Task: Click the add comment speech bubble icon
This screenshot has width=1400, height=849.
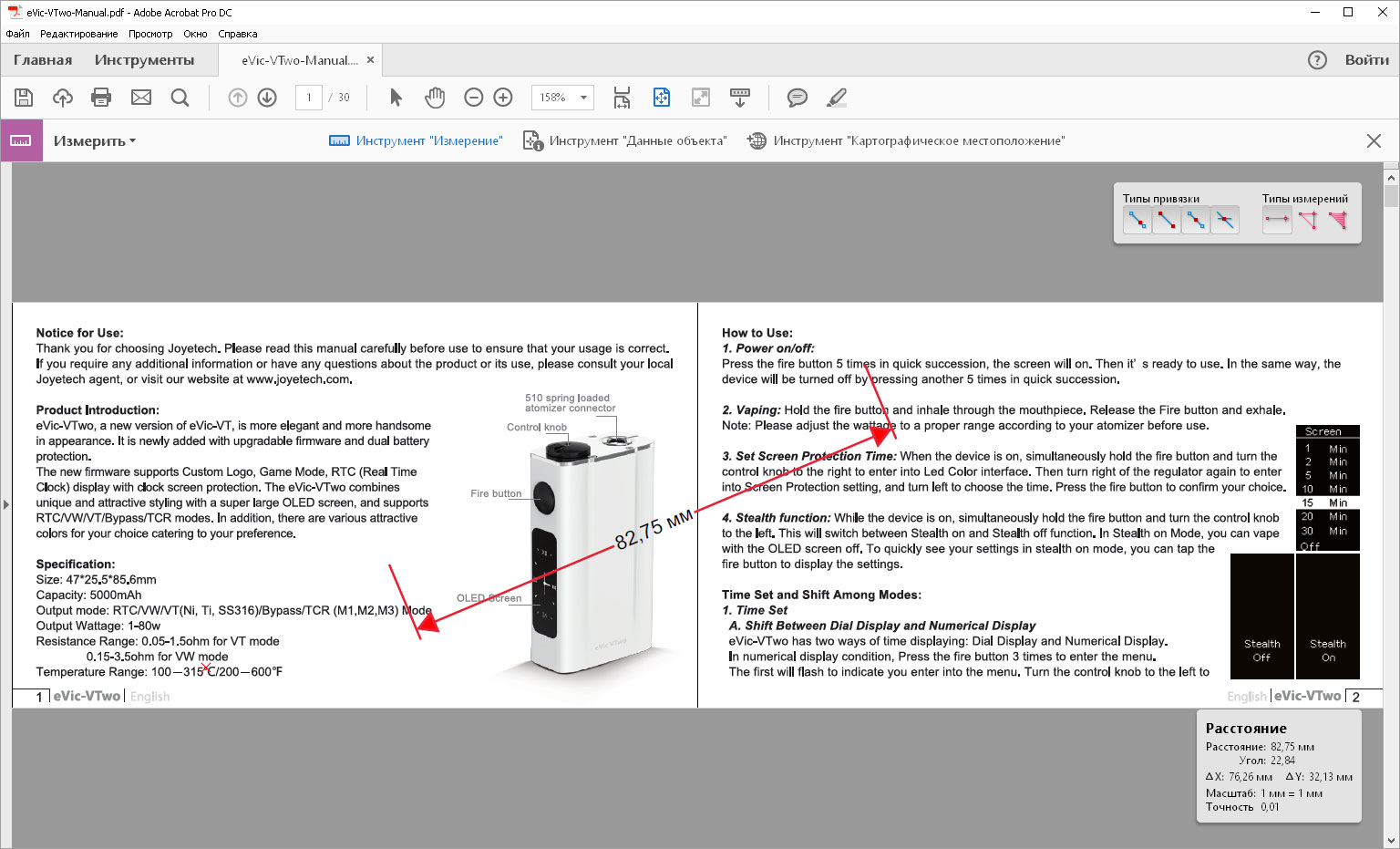Action: [797, 98]
